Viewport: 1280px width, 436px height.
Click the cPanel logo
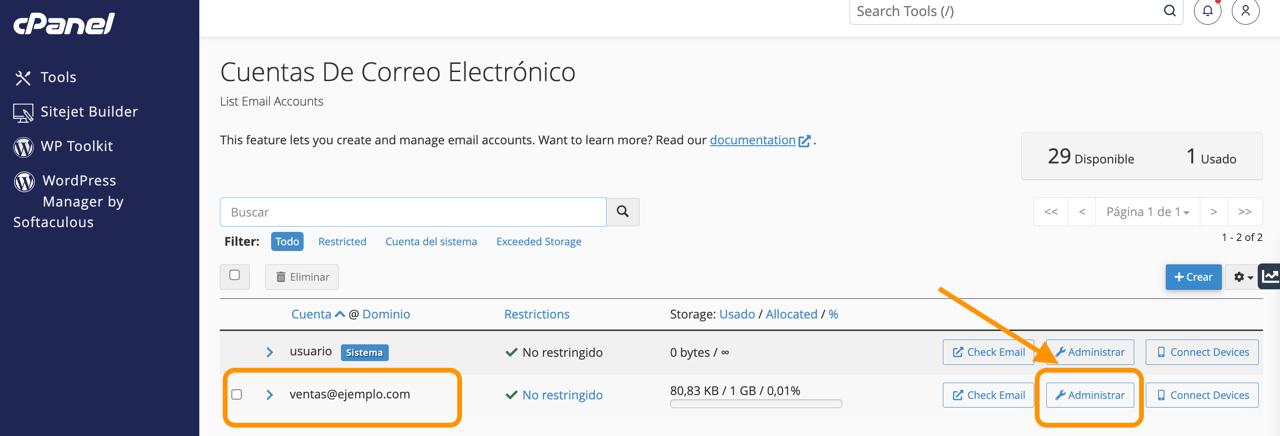click(64, 23)
